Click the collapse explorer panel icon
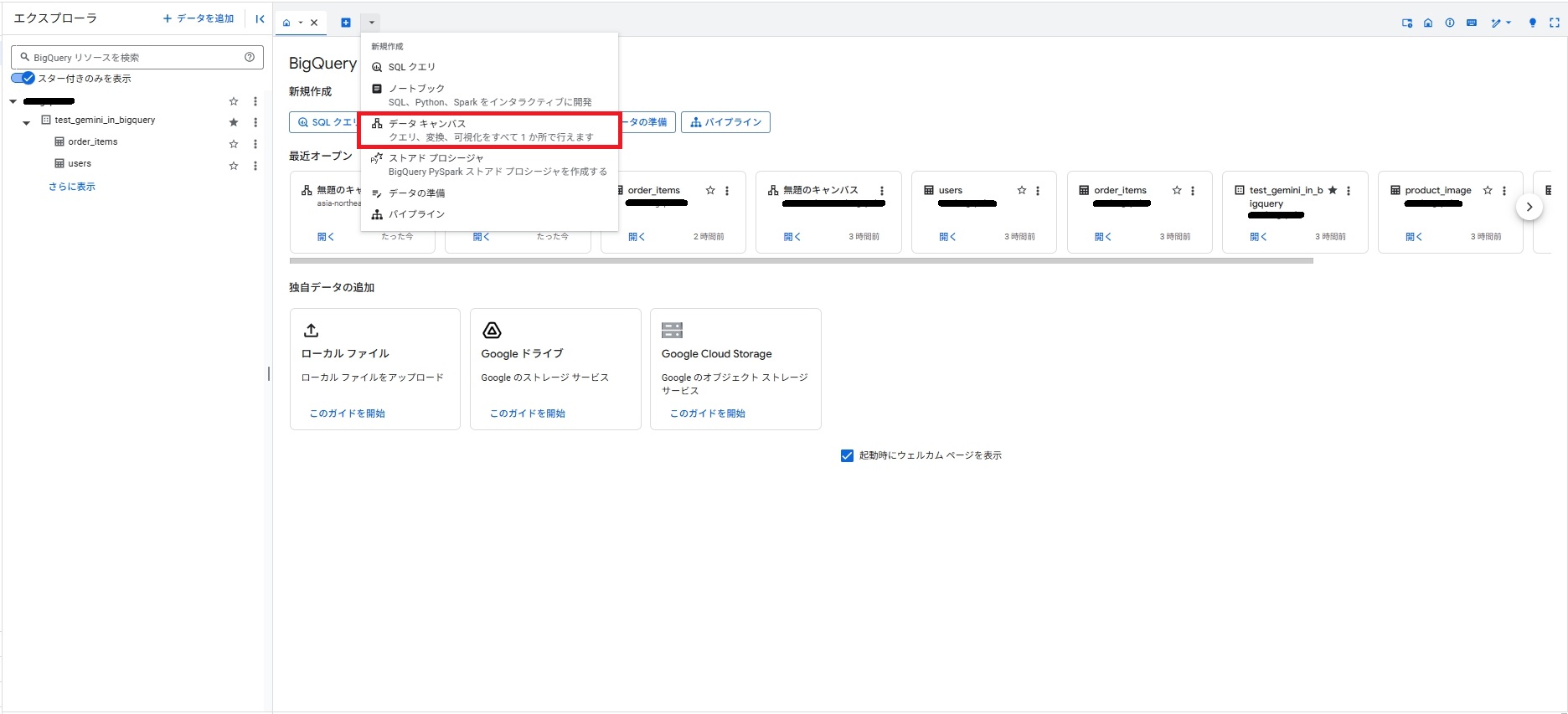This screenshot has height=714, width=1568. (260, 18)
